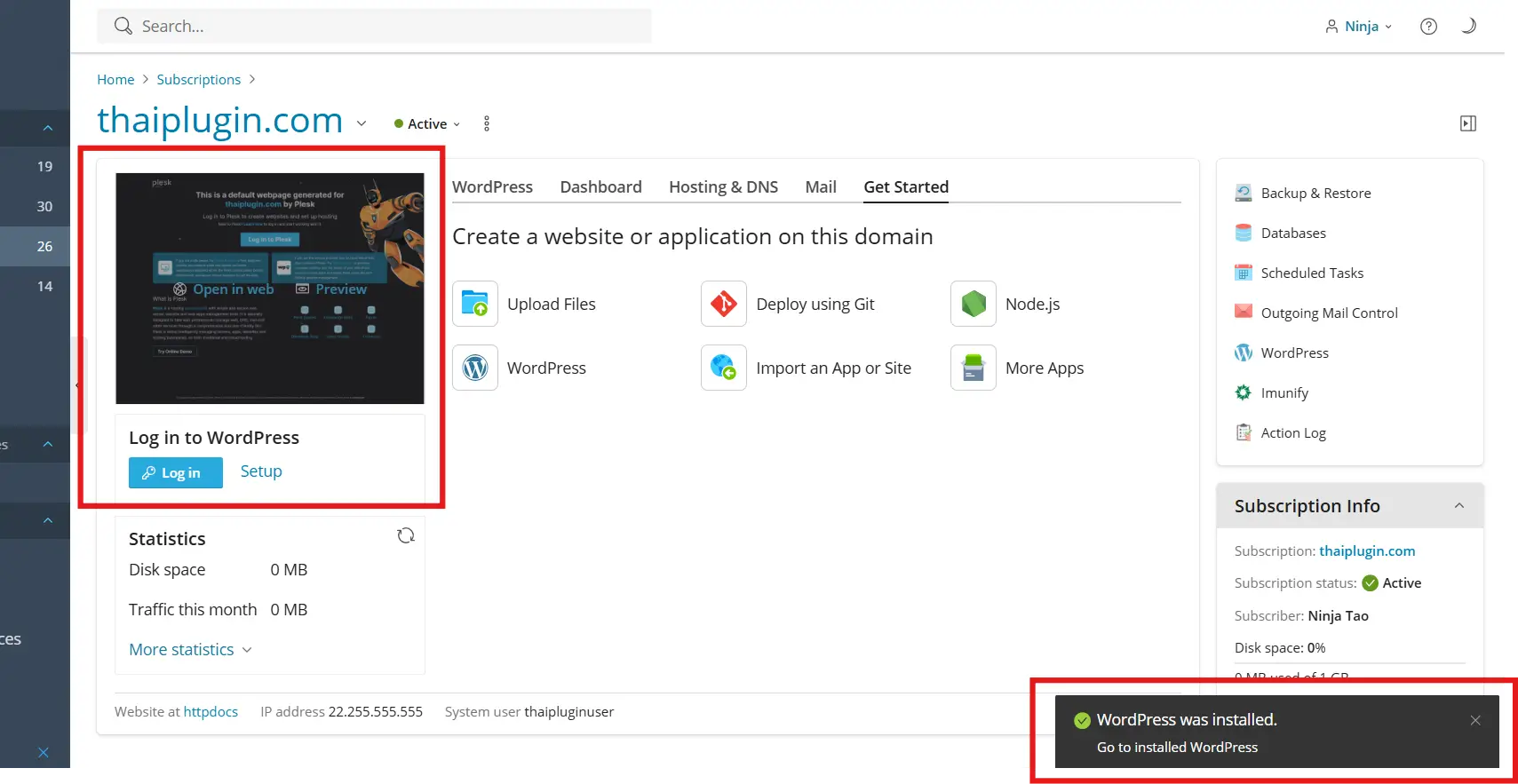Screen dimensions: 1518x784
Task: Click the Log in WordPress button
Action: point(175,473)
